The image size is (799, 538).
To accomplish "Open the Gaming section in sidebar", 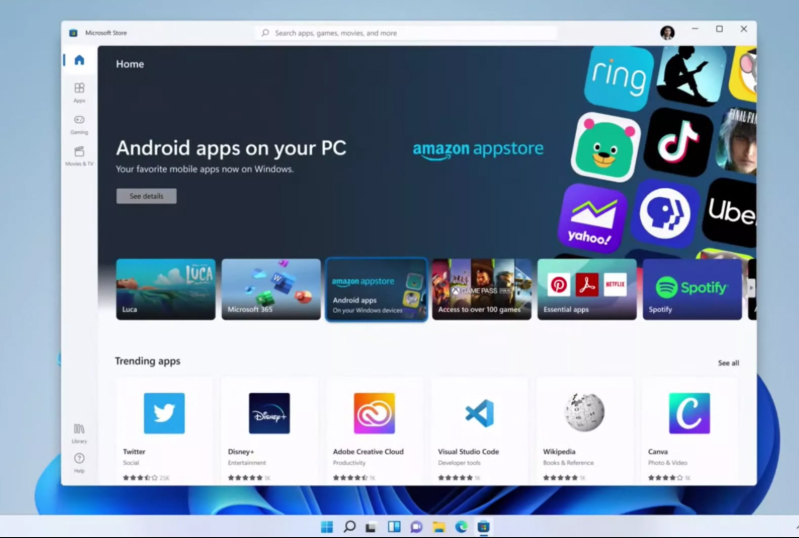I will click(79, 124).
